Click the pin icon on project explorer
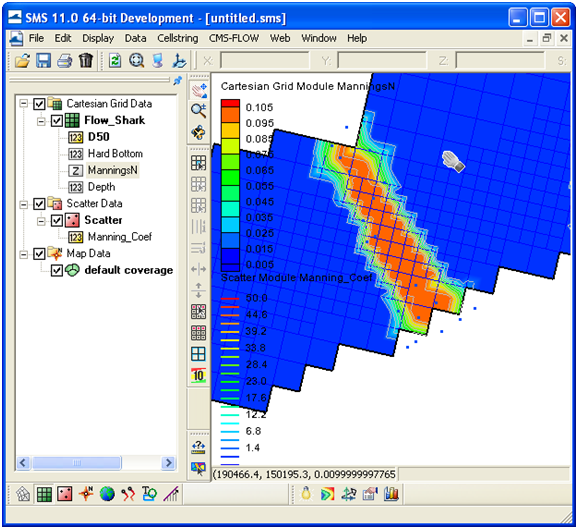 click(178, 80)
